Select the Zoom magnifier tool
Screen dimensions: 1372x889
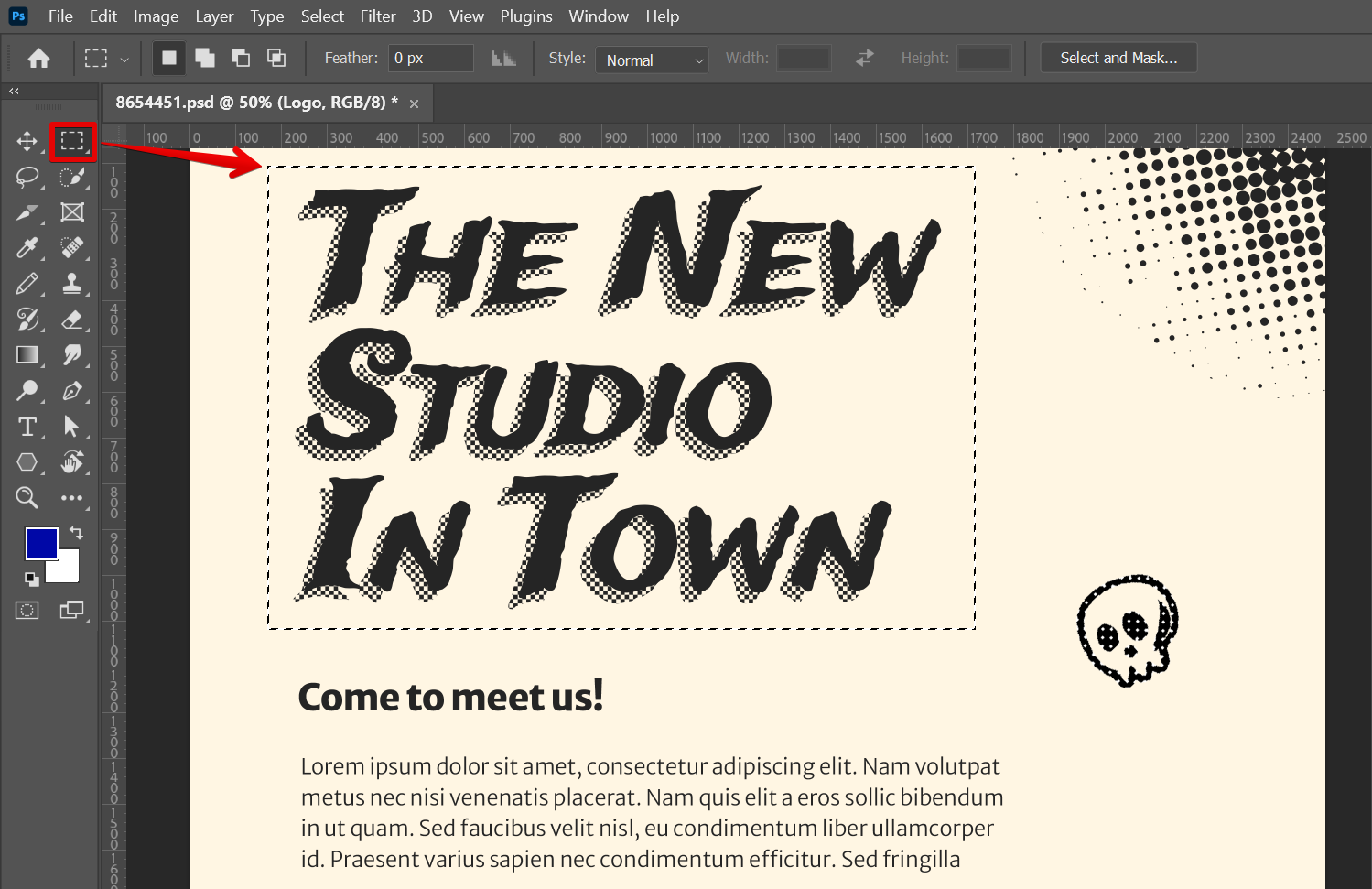[x=27, y=498]
